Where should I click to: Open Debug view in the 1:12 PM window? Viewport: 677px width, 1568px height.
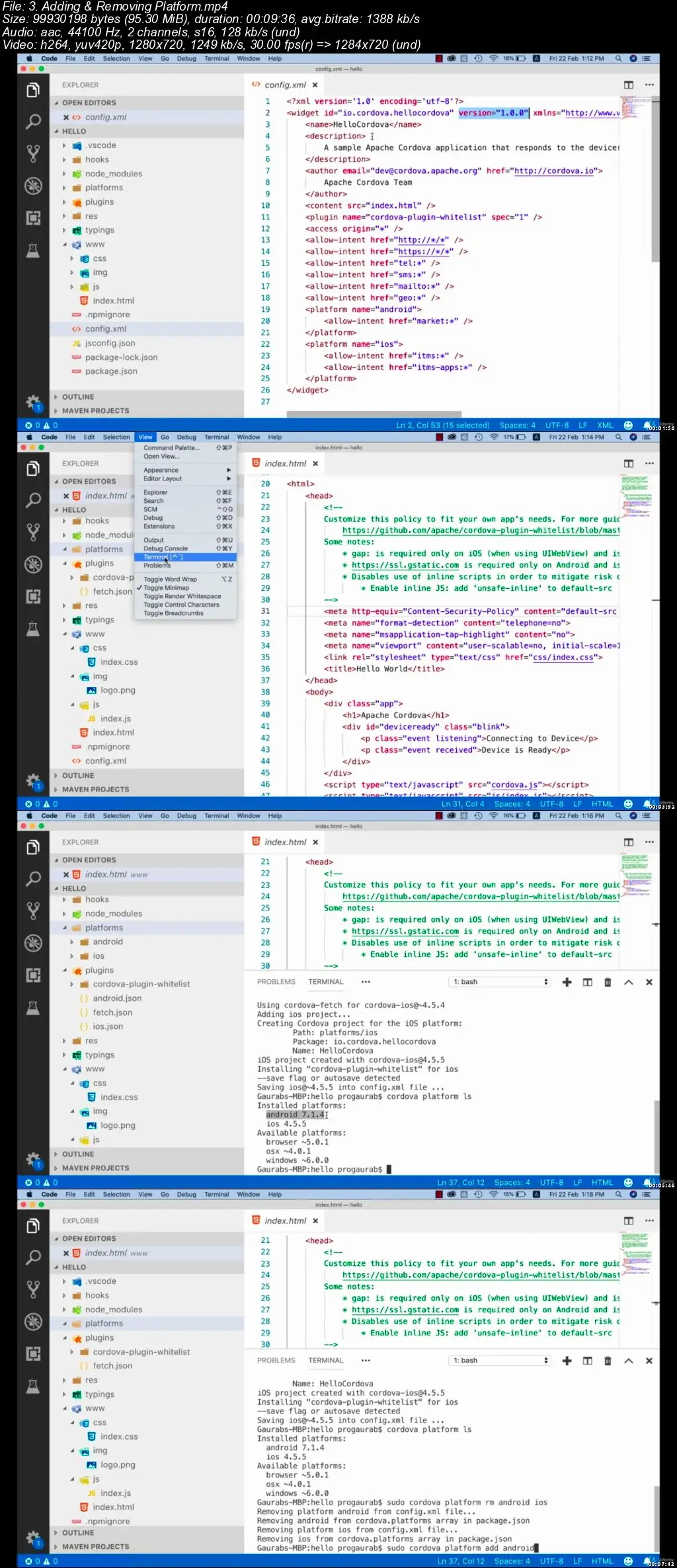point(33,186)
